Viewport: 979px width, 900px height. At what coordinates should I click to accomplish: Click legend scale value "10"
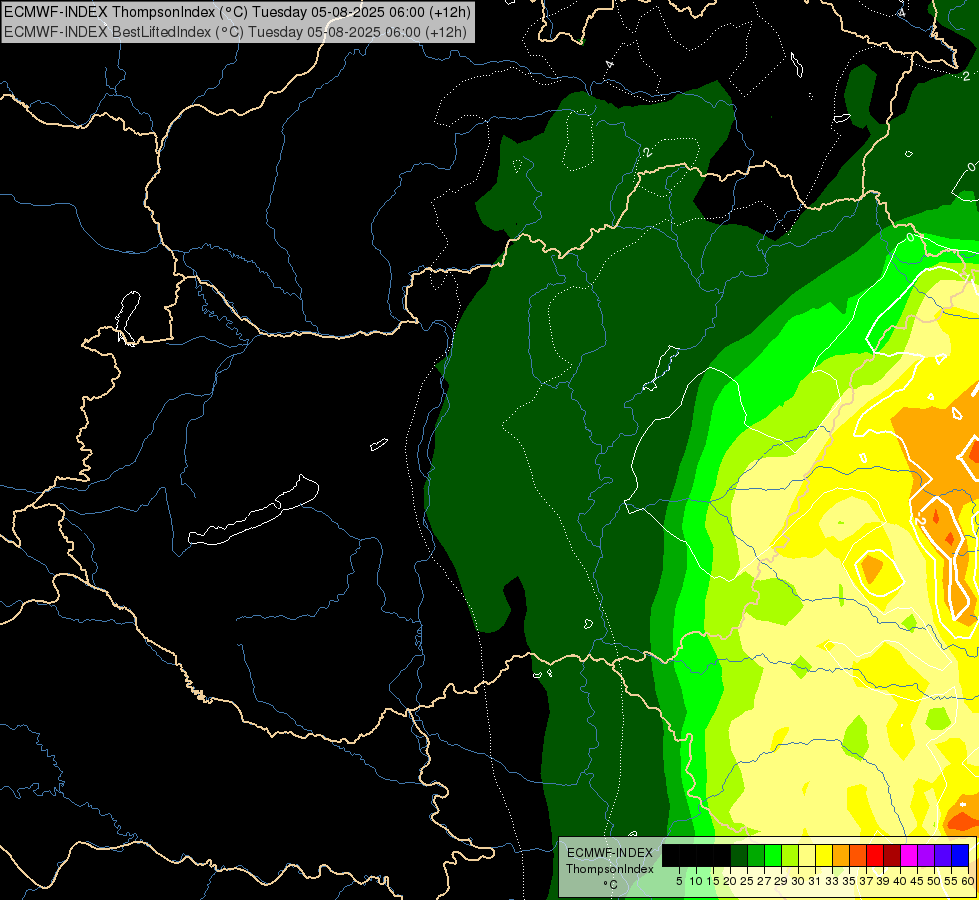pos(696,881)
